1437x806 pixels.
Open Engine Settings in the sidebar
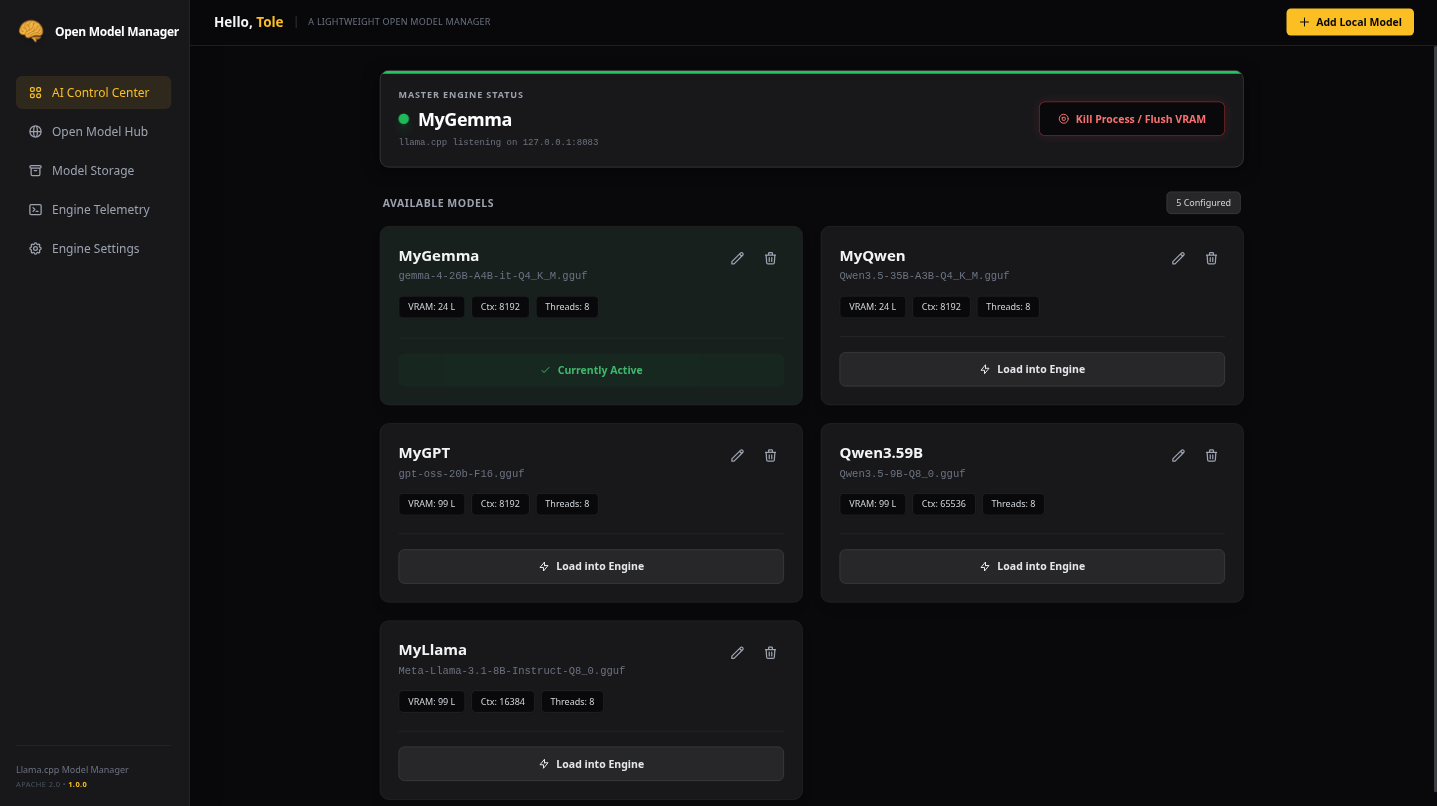tap(94, 248)
